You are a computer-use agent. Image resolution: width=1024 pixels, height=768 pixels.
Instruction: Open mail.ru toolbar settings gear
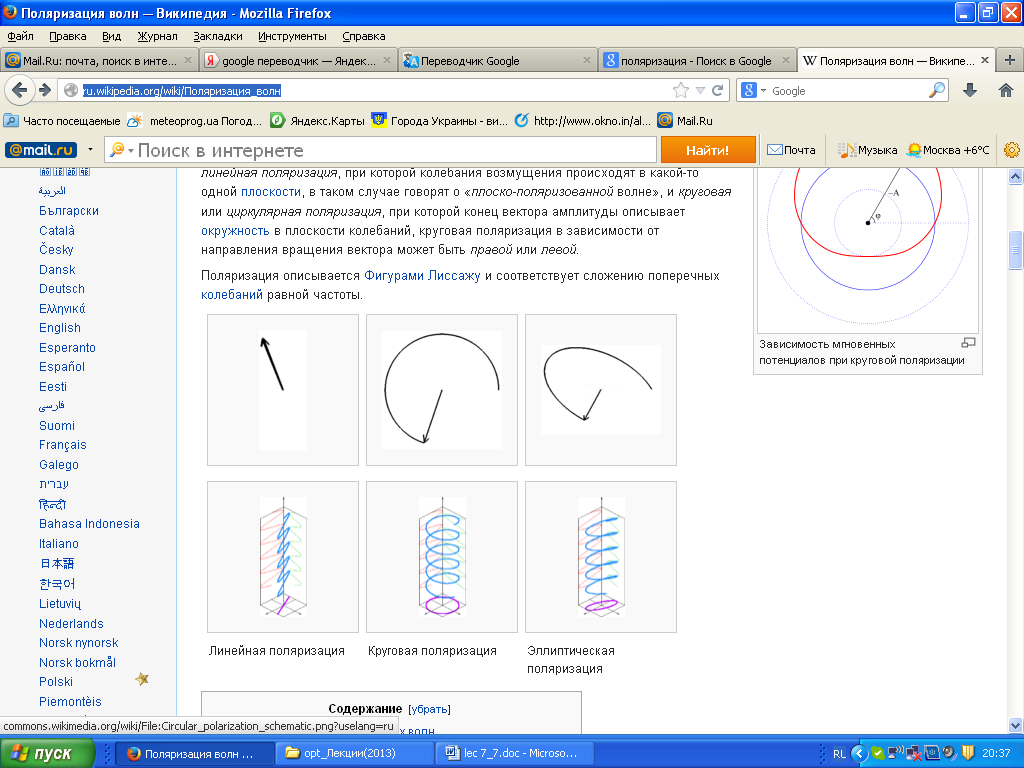tap(1012, 150)
